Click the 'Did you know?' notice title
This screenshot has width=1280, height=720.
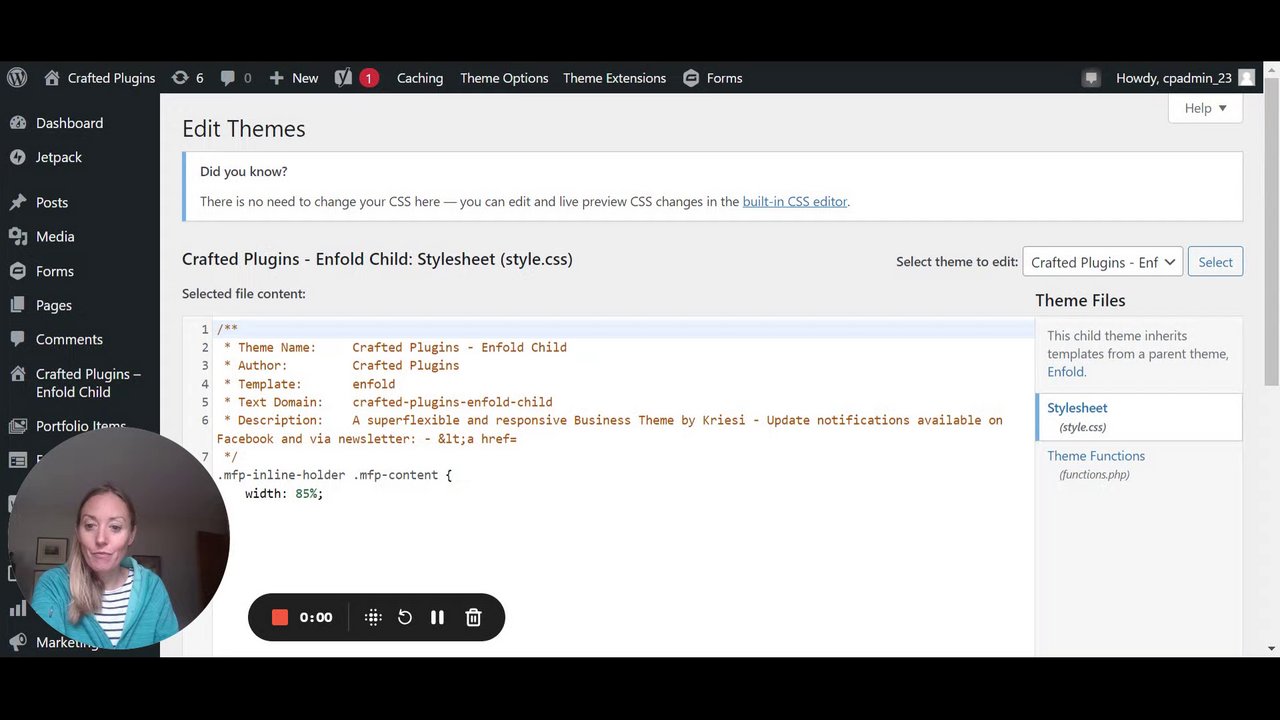point(244,171)
